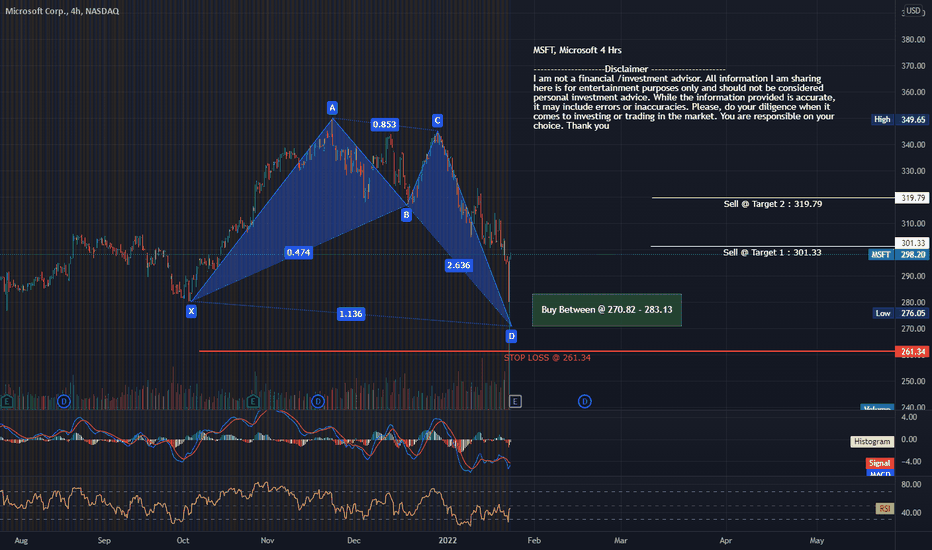
Task: Select harmonic pattern point B label
Action: point(406,215)
